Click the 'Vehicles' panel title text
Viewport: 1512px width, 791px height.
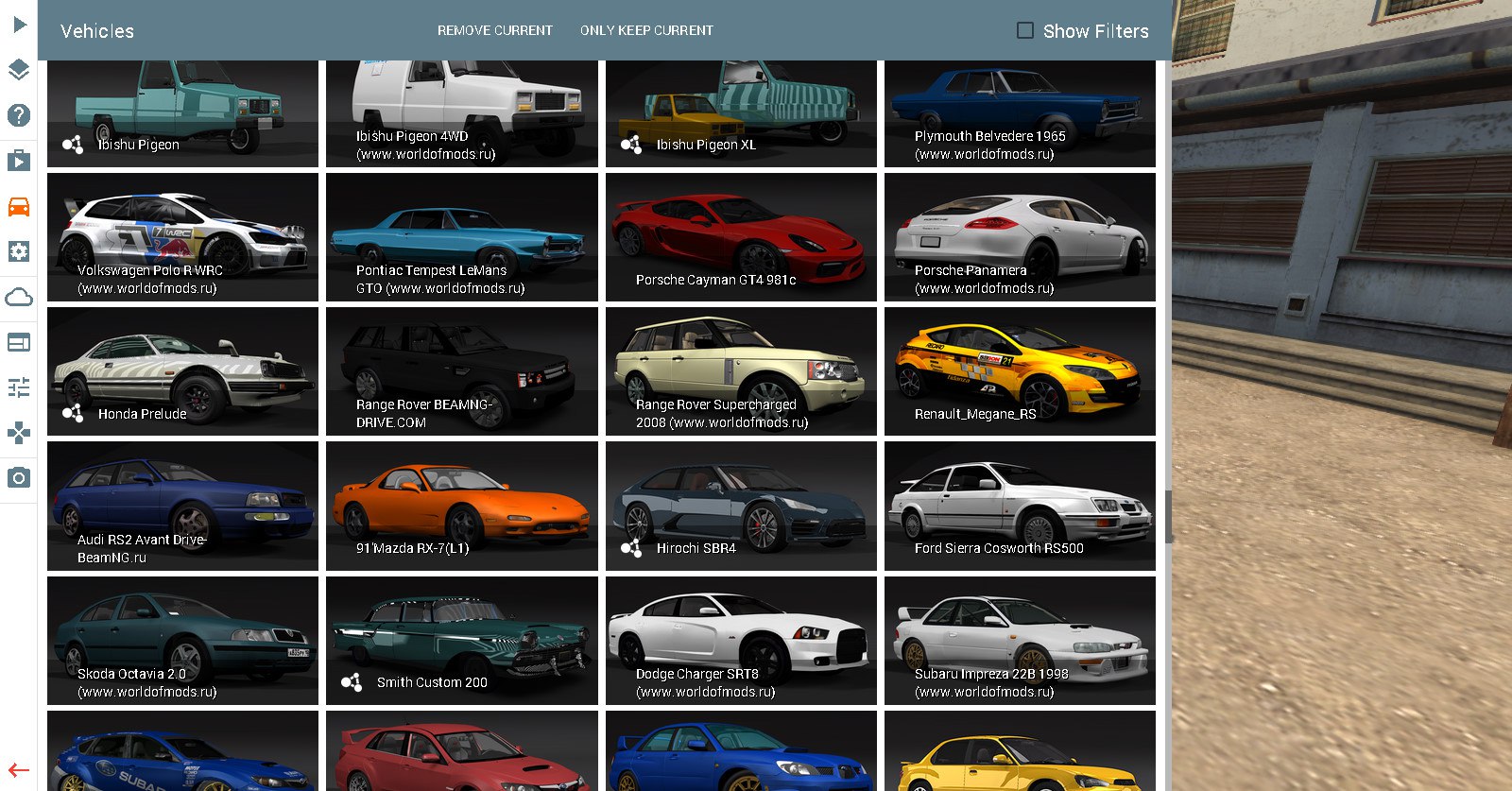click(x=97, y=31)
